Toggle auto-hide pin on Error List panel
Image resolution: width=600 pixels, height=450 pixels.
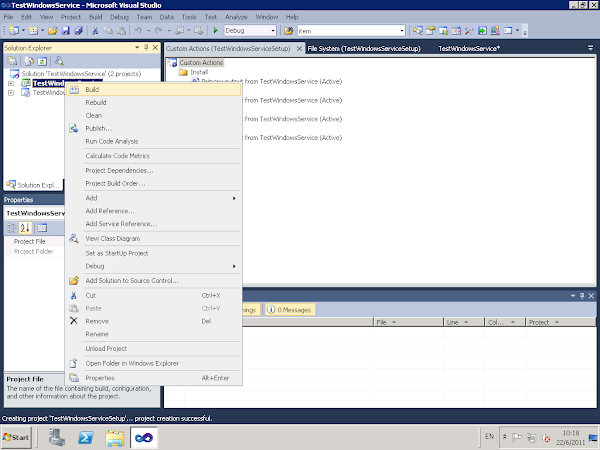pos(582,296)
